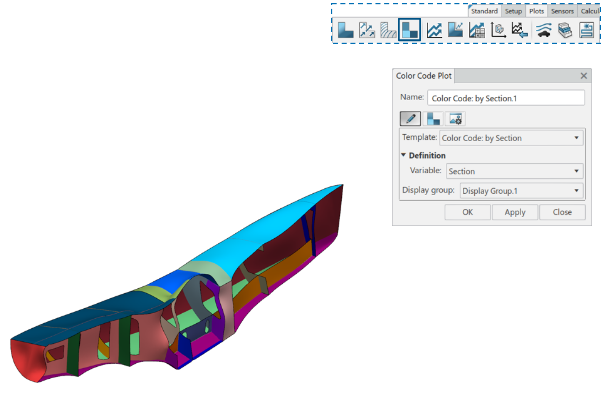Click the layered cut section icon
The image size is (605, 396).
pyautogui.click(x=565, y=30)
